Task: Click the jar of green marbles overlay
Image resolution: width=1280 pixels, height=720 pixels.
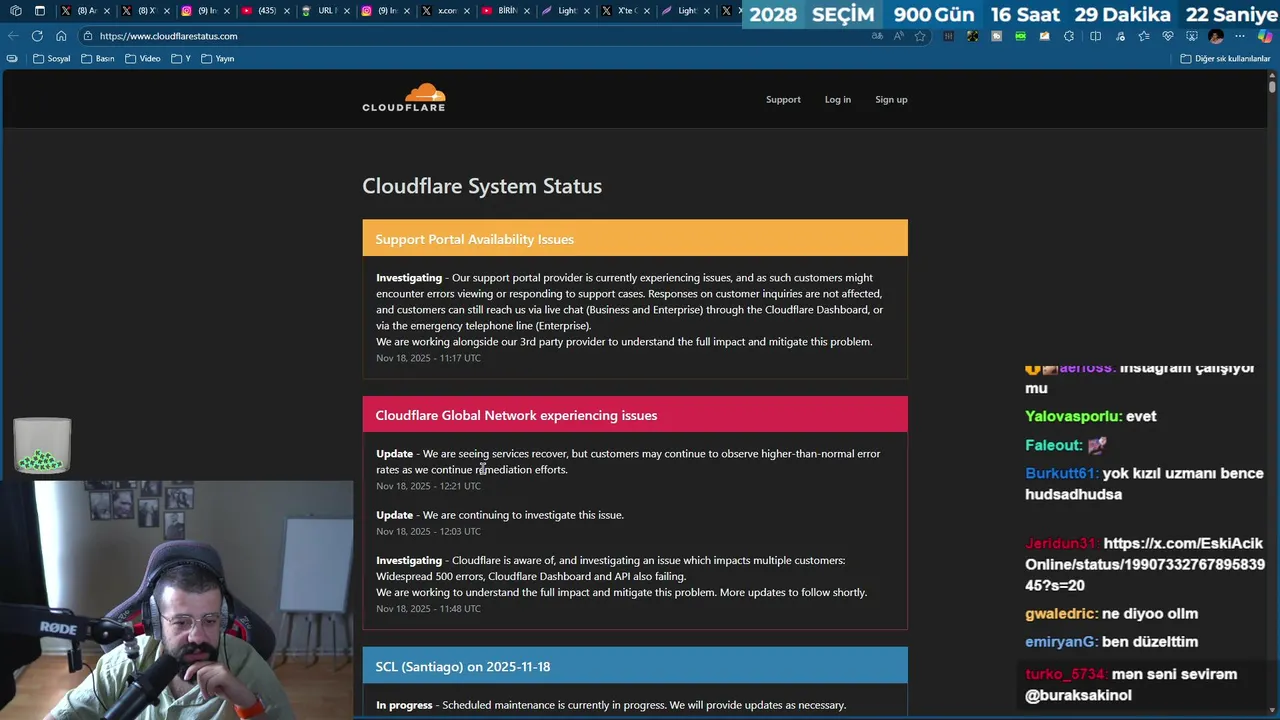Action: [x=42, y=446]
